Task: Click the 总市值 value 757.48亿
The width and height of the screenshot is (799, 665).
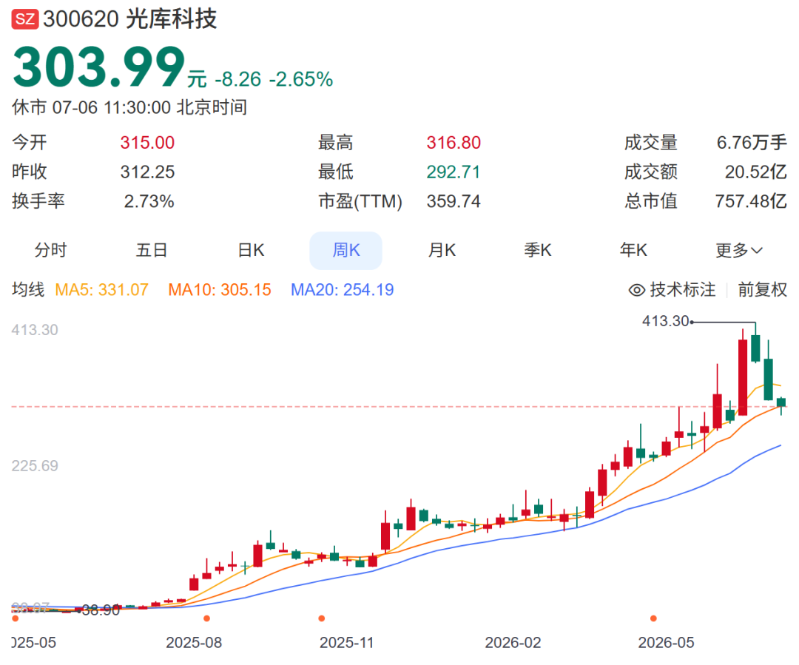Action: pyautogui.click(x=751, y=202)
